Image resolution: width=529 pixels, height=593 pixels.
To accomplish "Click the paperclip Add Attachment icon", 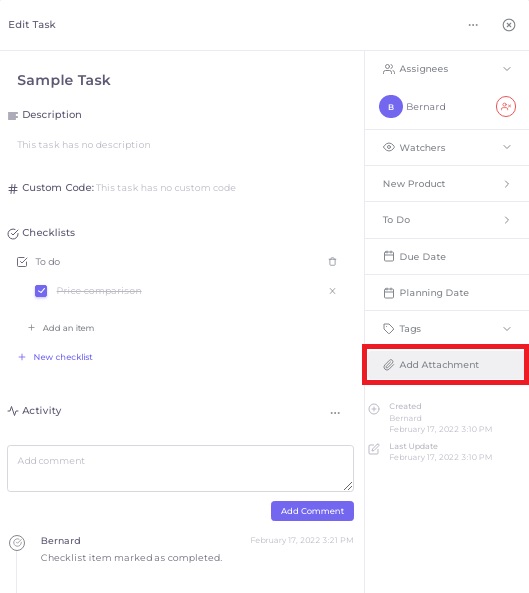I will [389, 365].
